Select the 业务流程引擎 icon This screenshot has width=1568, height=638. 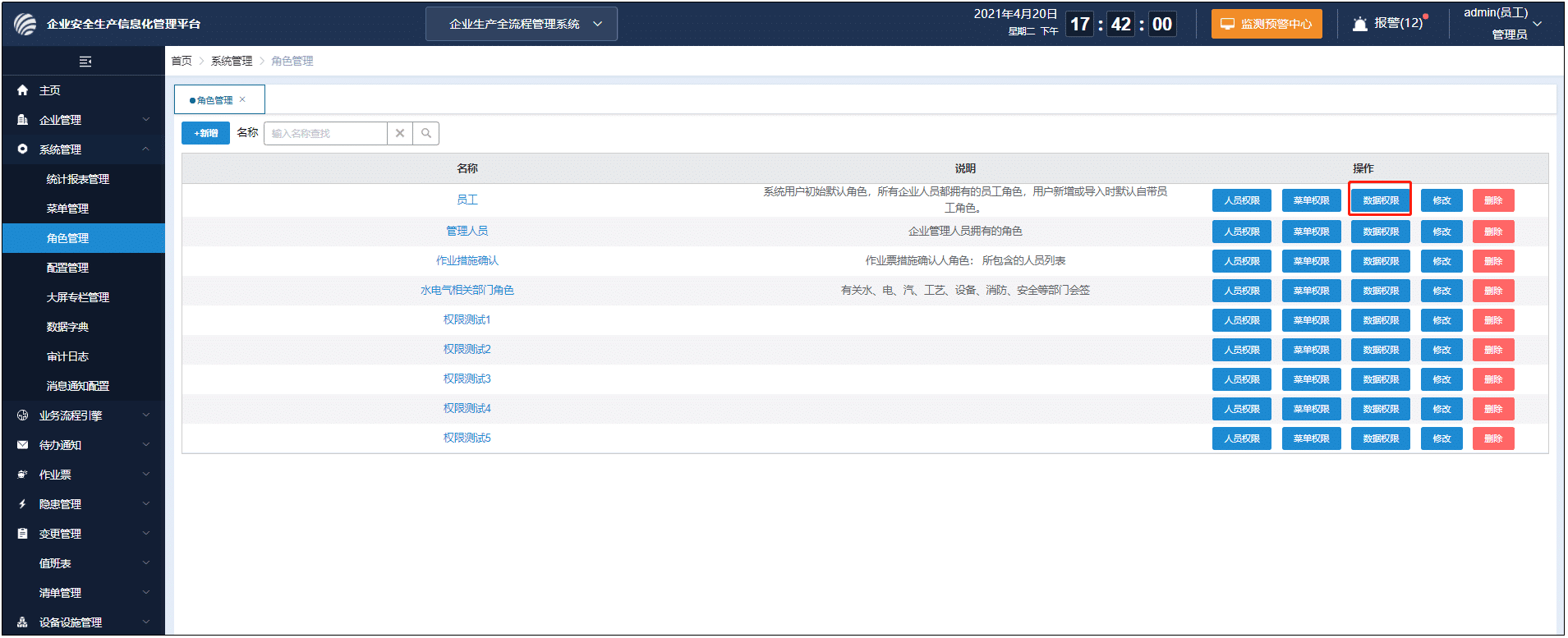(x=22, y=415)
